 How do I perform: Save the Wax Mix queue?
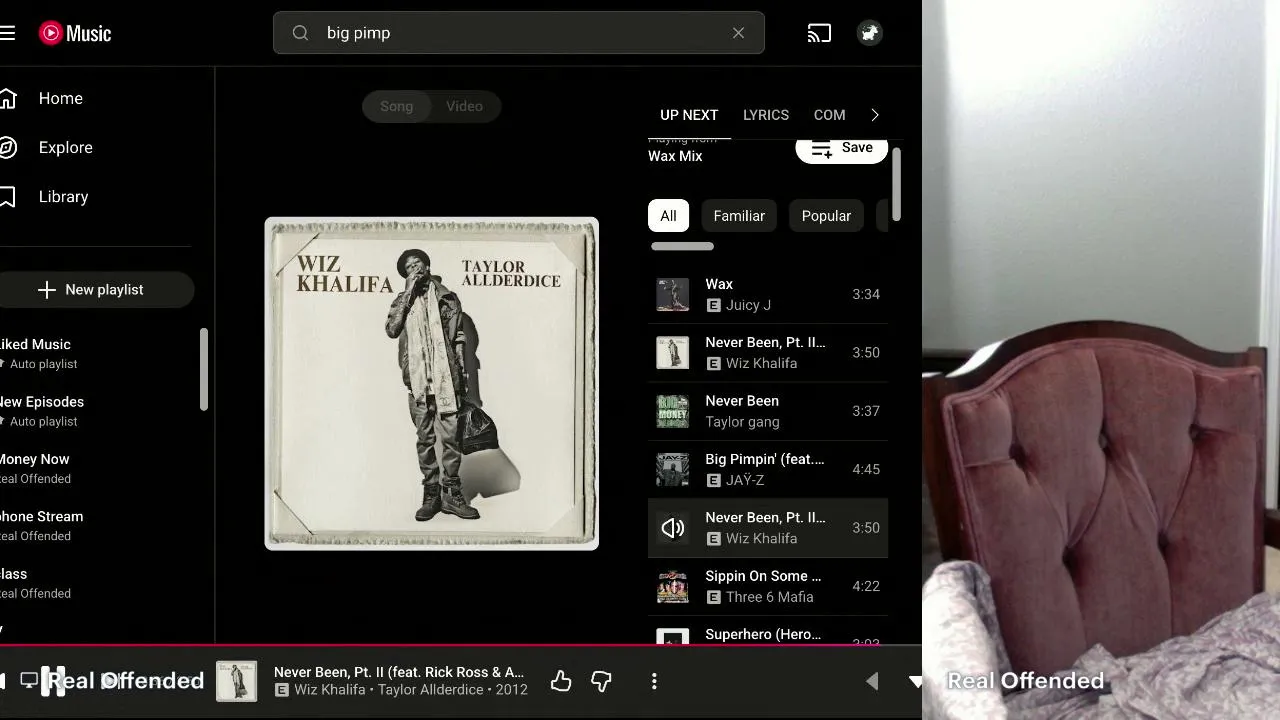coord(841,147)
